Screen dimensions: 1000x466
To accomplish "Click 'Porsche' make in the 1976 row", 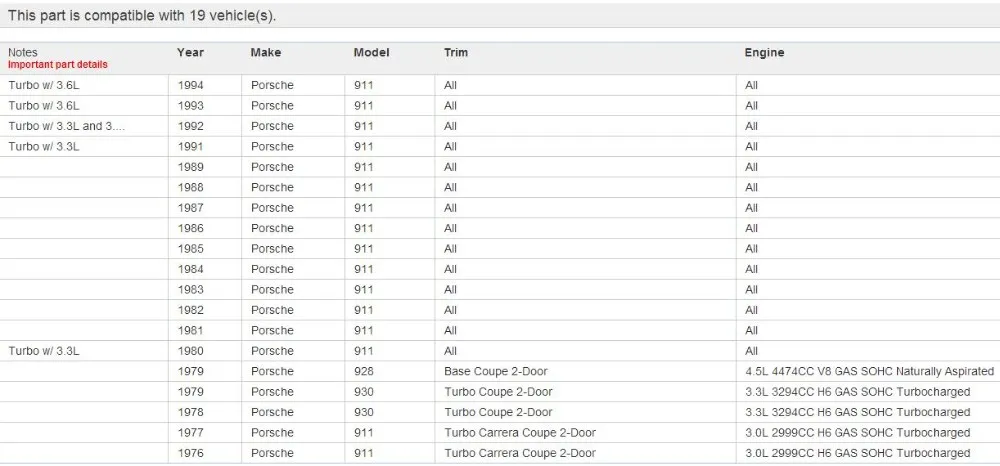I will tap(272, 453).
